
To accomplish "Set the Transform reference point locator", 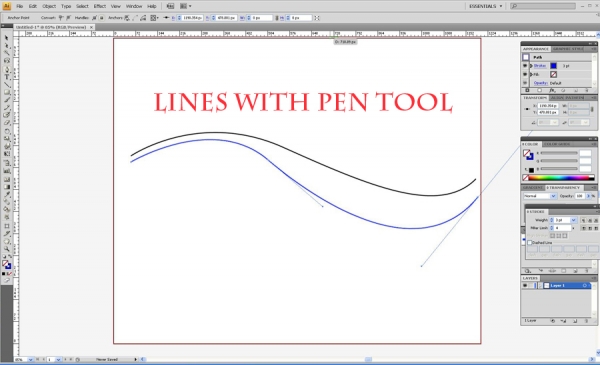I will (x=527, y=109).
